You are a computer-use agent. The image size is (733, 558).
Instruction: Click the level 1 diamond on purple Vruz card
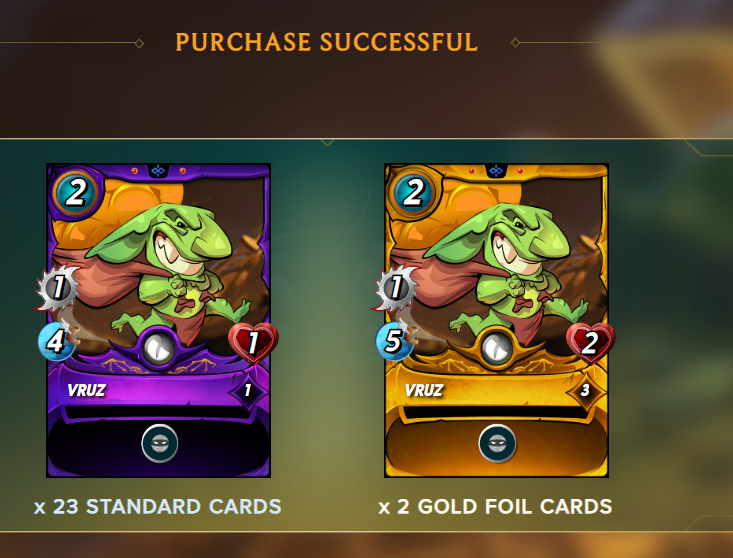coord(248,390)
